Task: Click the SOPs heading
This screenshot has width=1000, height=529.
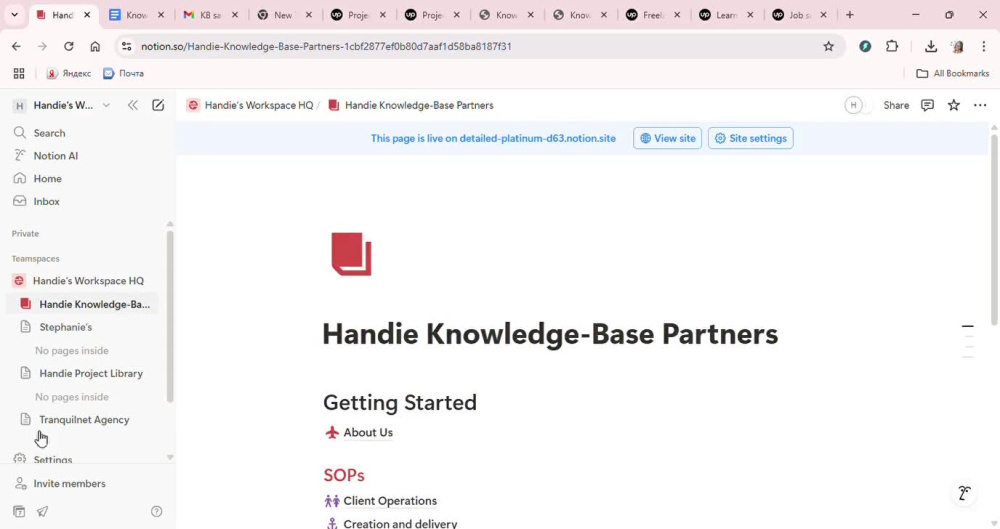Action: click(x=344, y=475)
